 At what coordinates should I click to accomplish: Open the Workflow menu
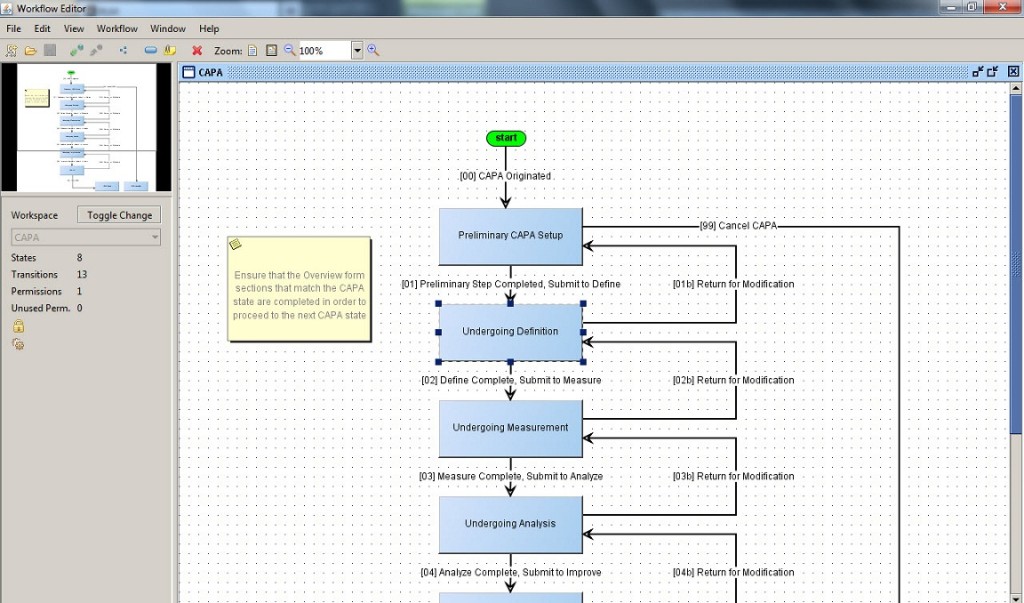tap(117, 29)
